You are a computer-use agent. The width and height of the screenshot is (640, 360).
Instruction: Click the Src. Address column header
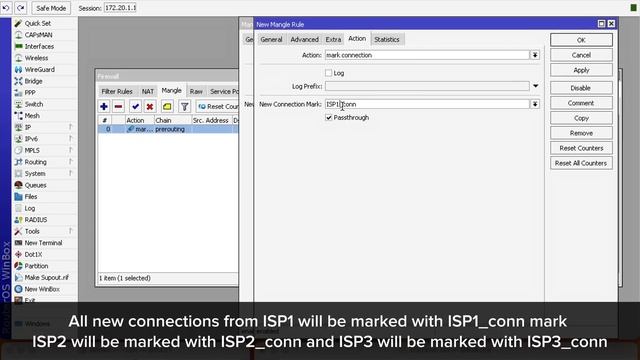click(211, 120)
